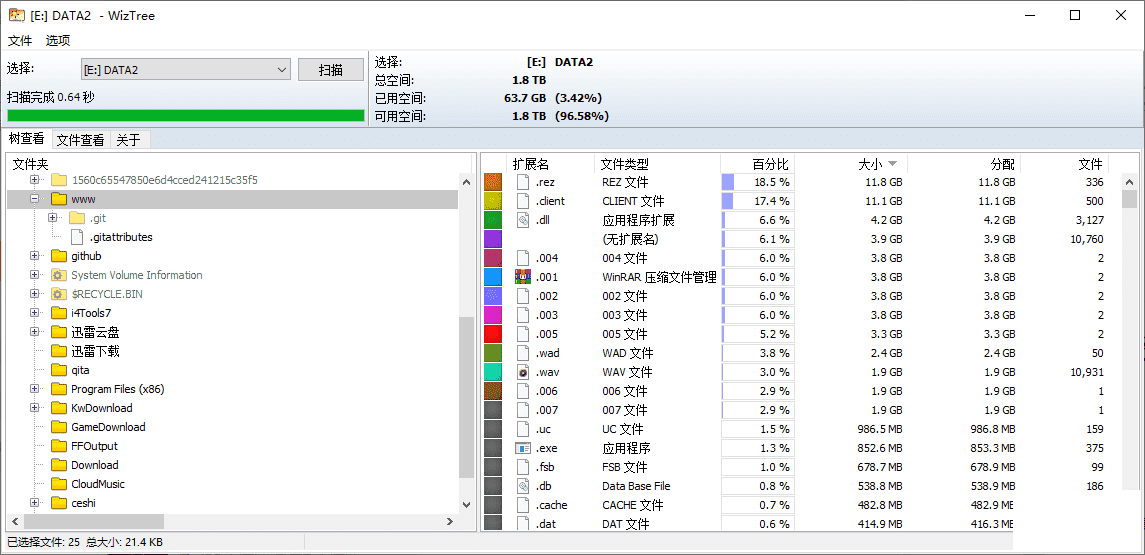Image resolution: width=1145 pixels, height=555 pixels.
Task: Expand the github folder node
Action: [x=35, y=256]
